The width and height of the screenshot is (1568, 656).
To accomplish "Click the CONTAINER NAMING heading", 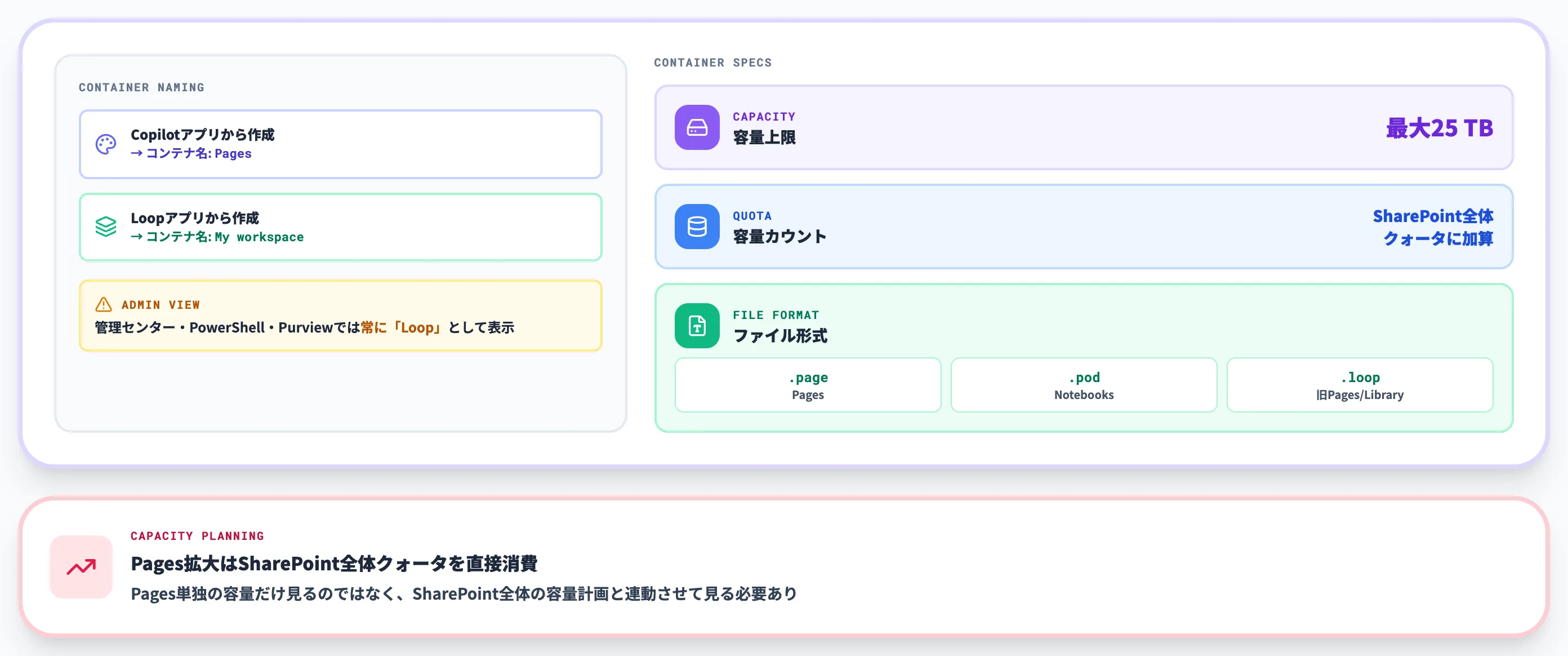I will [x=141, y=87].
